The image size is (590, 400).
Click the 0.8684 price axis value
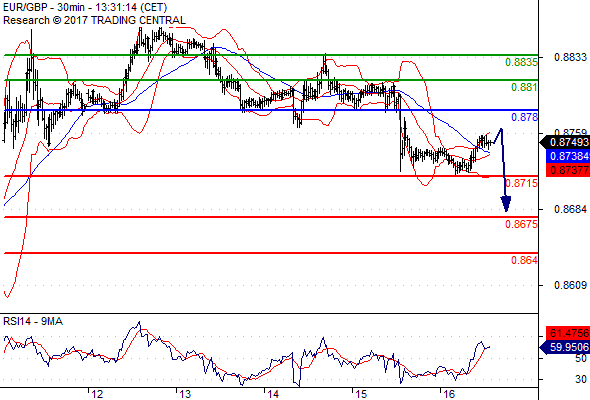pyautogui.click(x=570, y=209)
